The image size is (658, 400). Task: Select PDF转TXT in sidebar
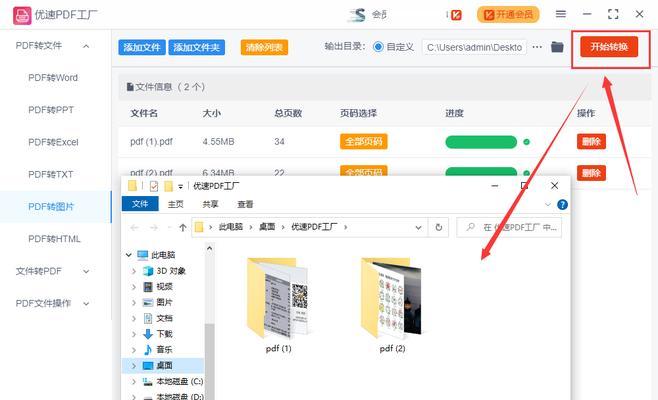pos(50,175)
